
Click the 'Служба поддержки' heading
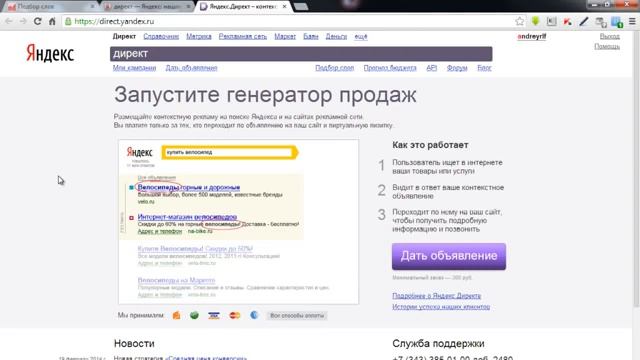[x=438, y=343]
